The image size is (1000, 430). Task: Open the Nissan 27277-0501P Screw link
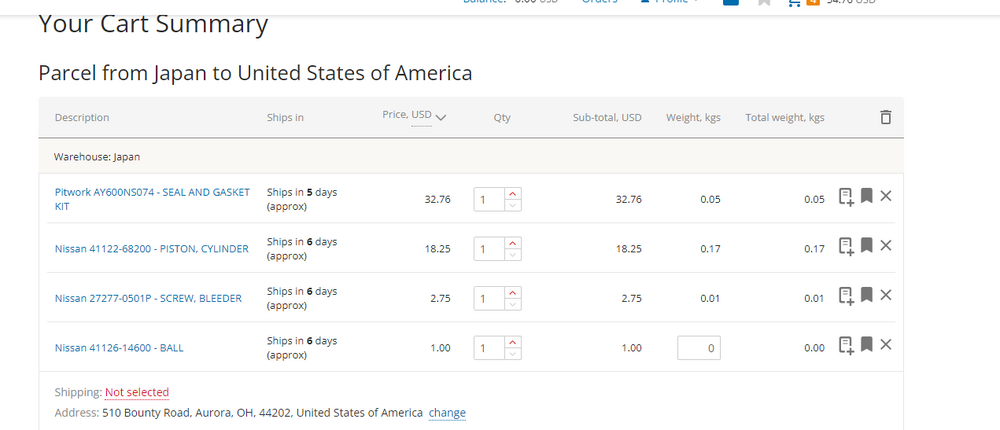pos(148,298)
